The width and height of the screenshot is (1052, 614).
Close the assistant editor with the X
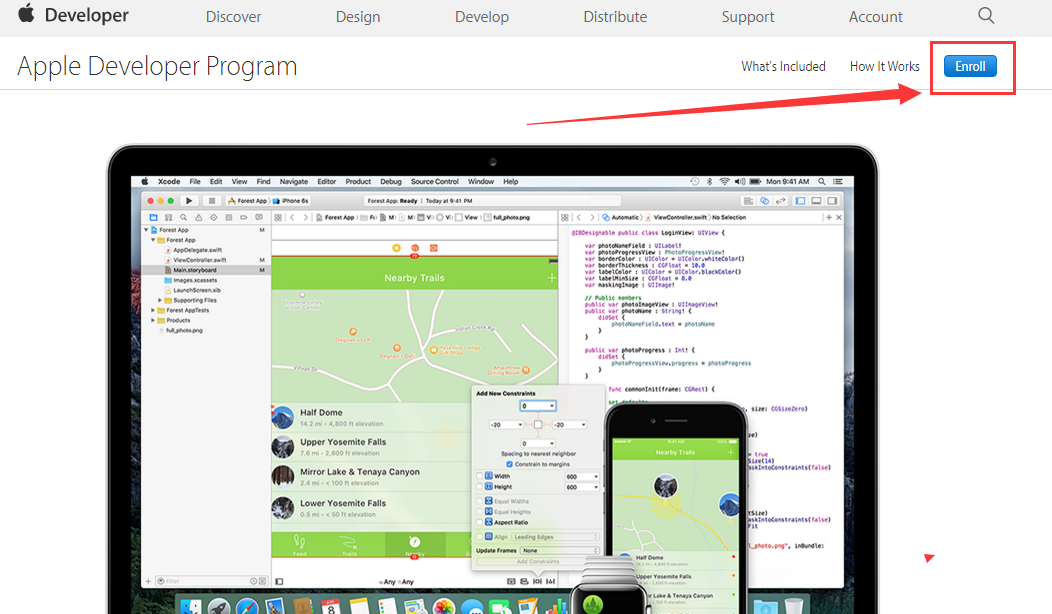point(839,217)
